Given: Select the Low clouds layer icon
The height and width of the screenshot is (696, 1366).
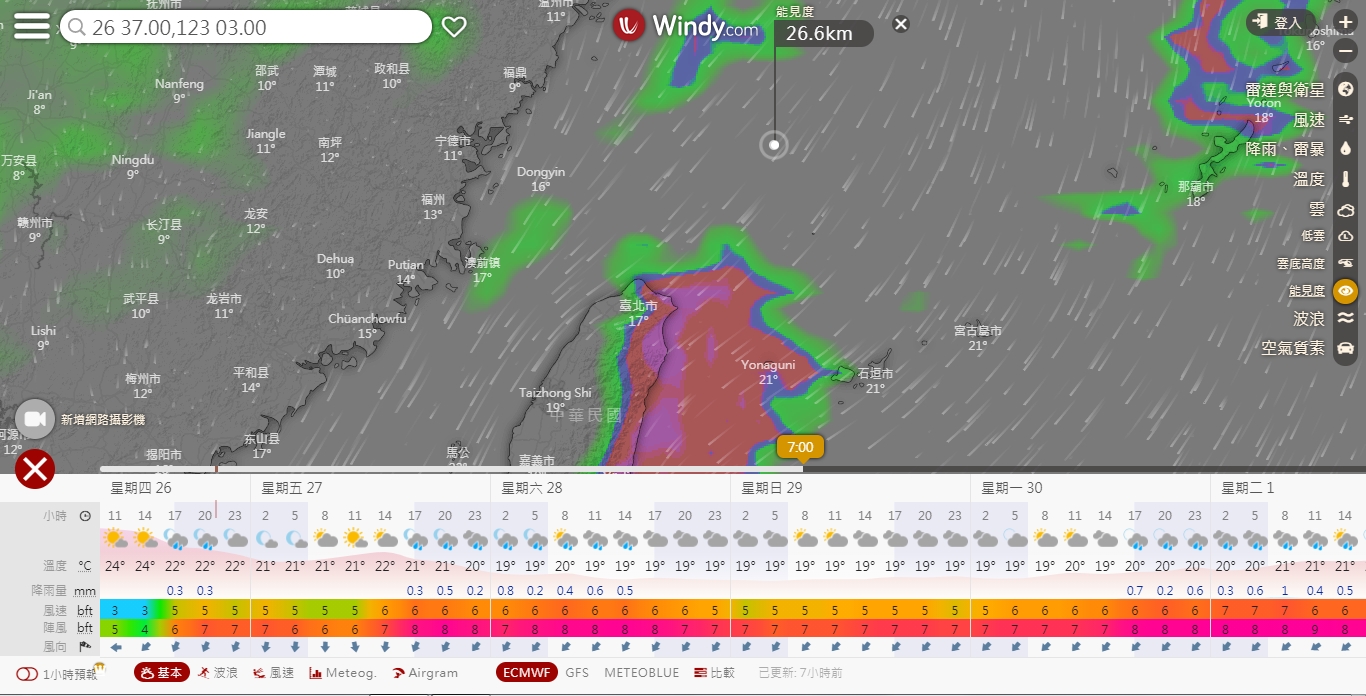Looking at the screenshot, I should click(x=1345, y=236).
